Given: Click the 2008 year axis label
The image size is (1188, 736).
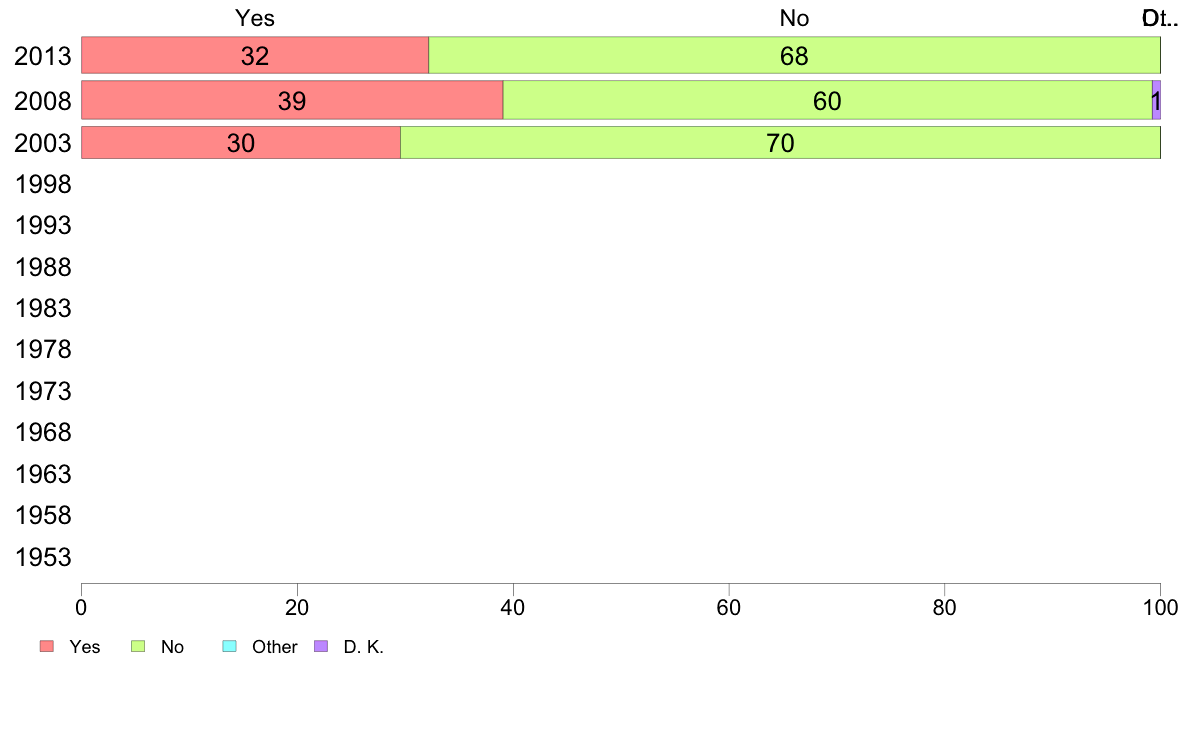Looking at the screenshot, I should (x=43, y=101).
